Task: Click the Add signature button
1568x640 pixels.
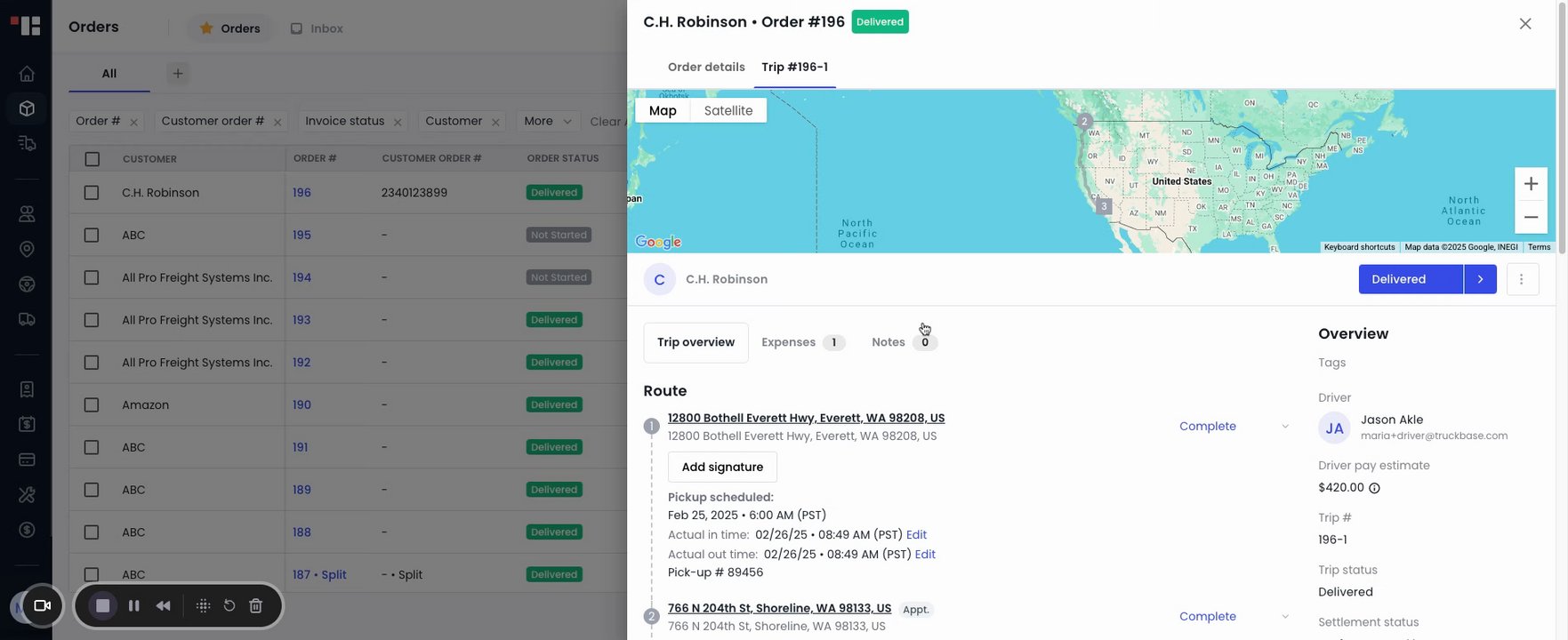Action: (x=722, y=468)
